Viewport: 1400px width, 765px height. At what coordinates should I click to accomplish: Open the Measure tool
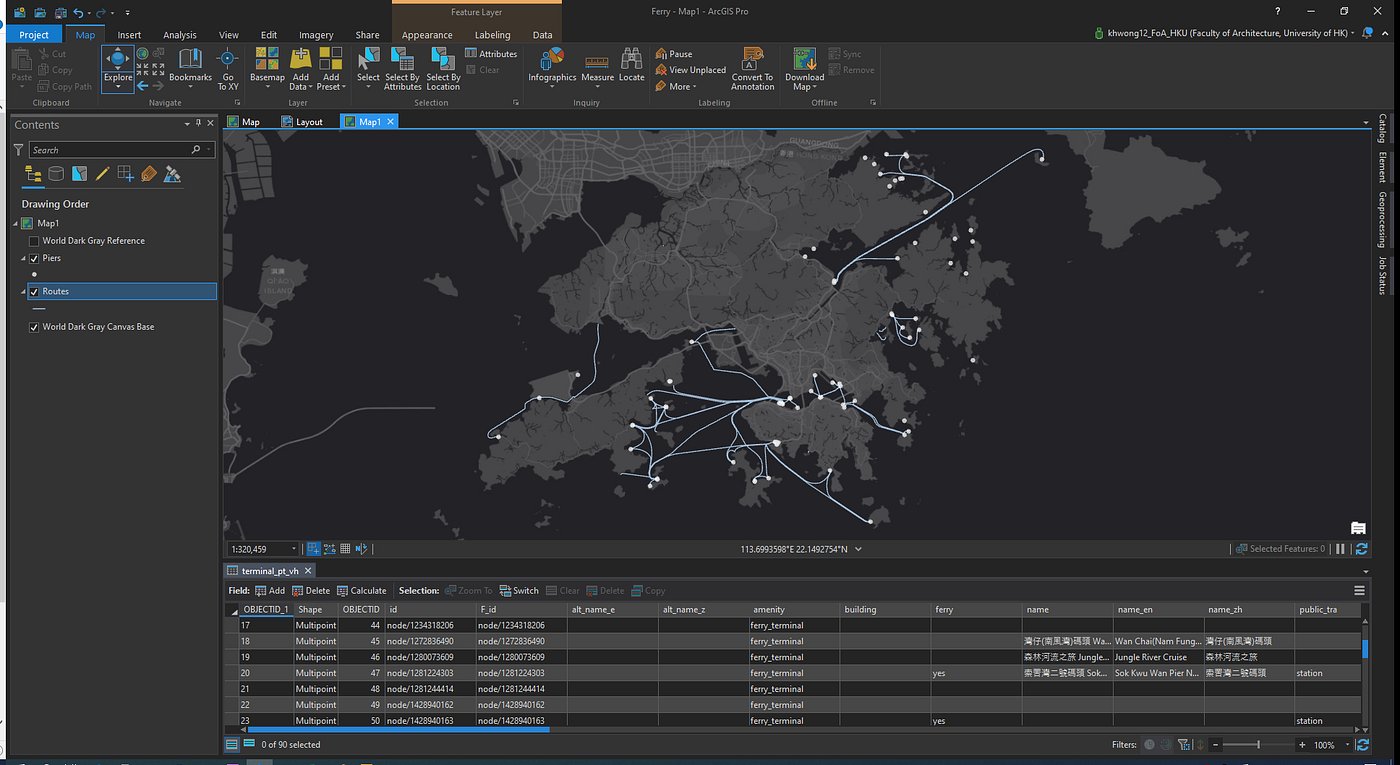click(x=597, y=64)
